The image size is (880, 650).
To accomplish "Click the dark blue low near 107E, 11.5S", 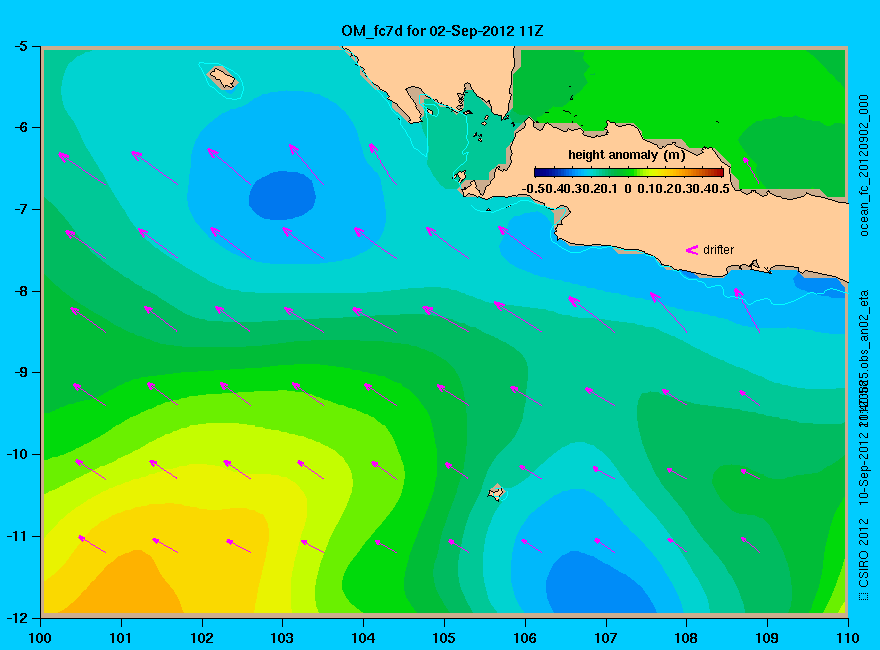I will pos(598,585).
